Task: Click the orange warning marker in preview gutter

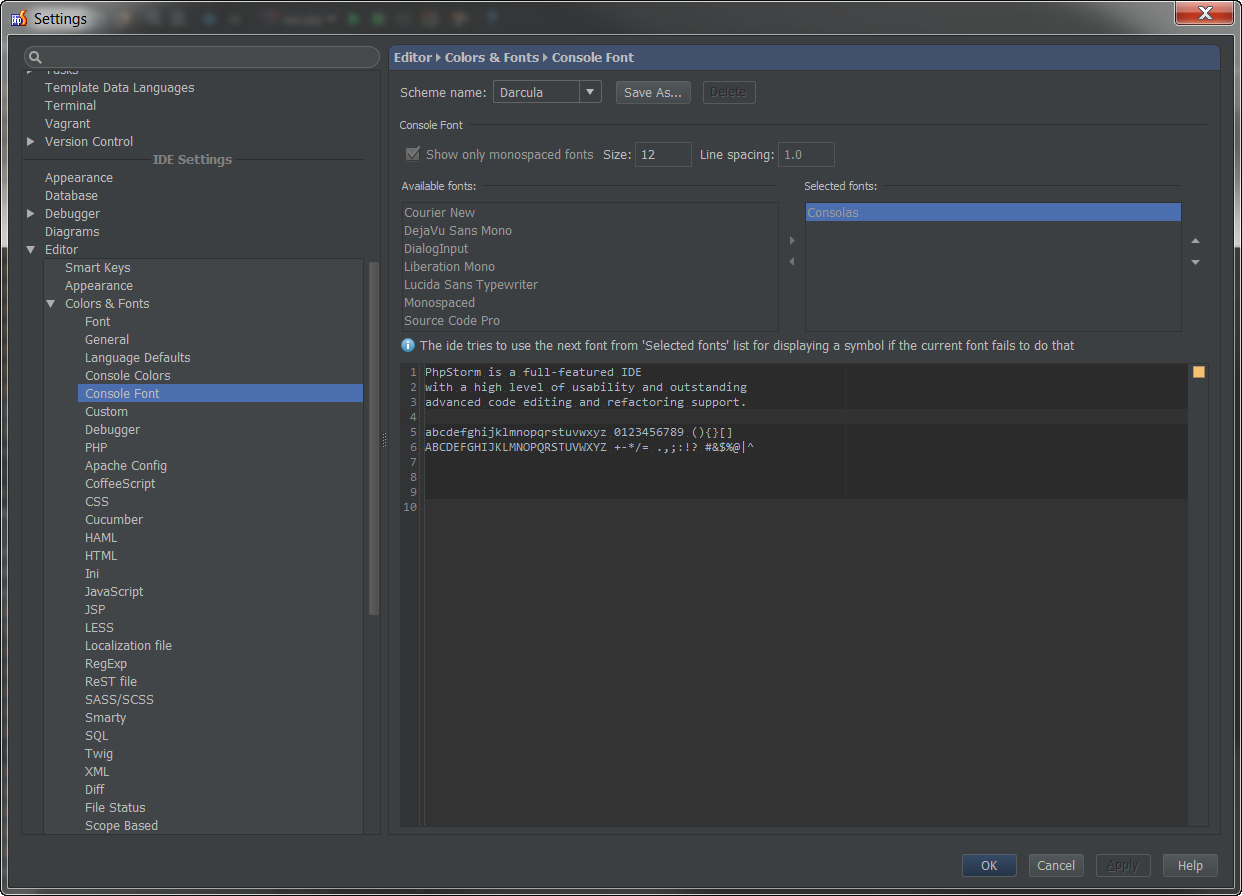Action: (1199, 372)
